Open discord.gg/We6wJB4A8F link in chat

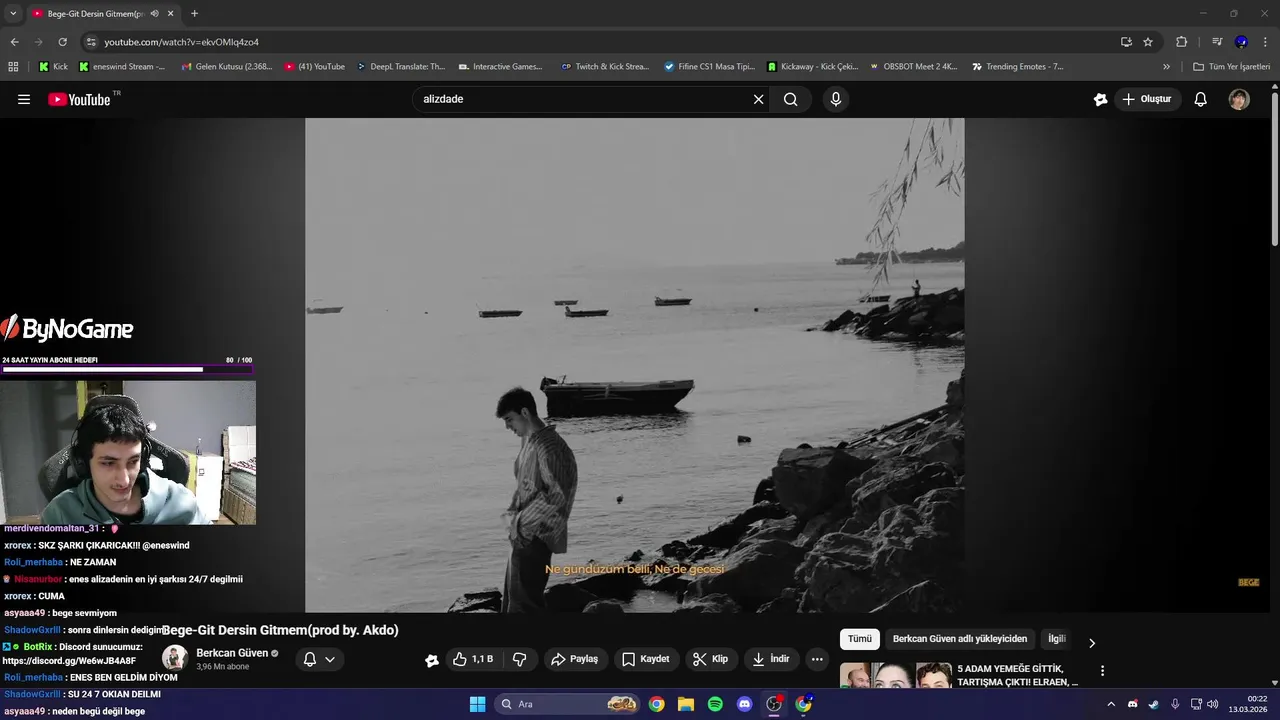(x=69, y=661)
